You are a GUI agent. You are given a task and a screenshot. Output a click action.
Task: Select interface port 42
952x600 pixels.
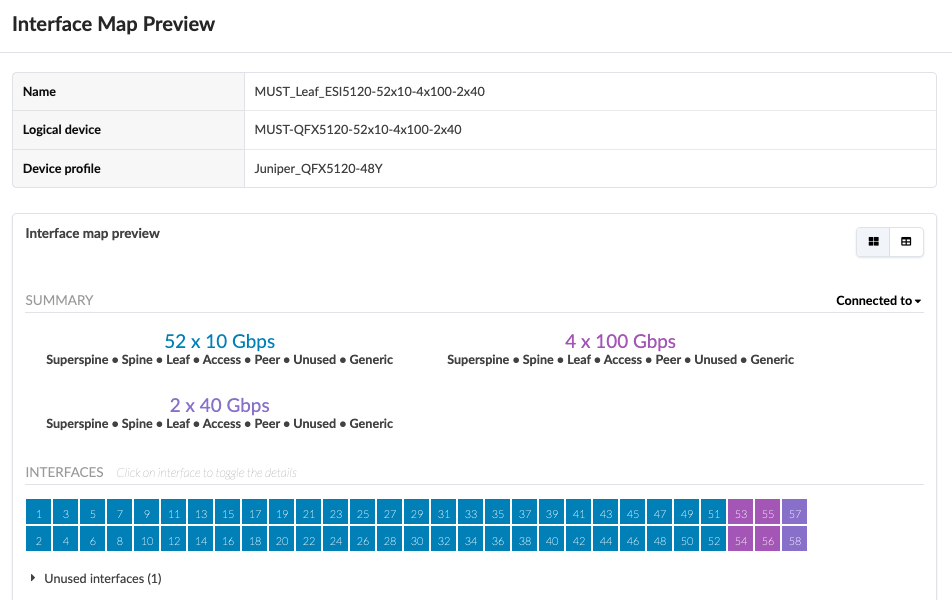coord(579,539)
